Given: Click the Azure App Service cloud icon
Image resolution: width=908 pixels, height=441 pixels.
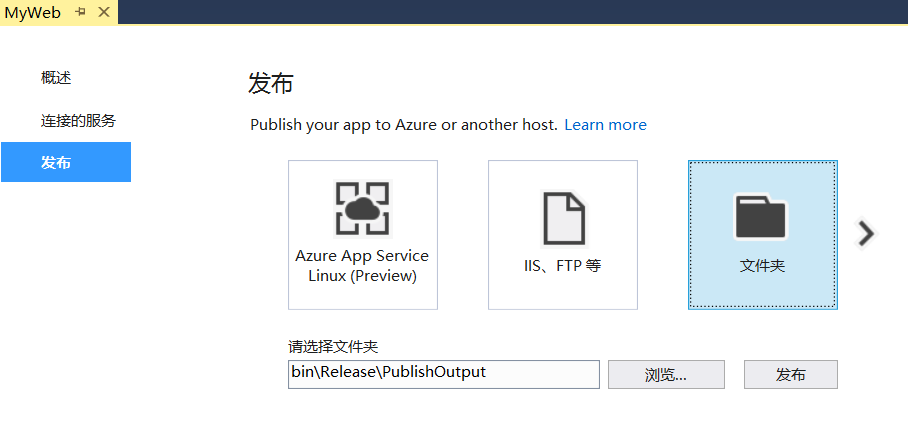Looking at the screenshot, I should click(x=362, y=208).
